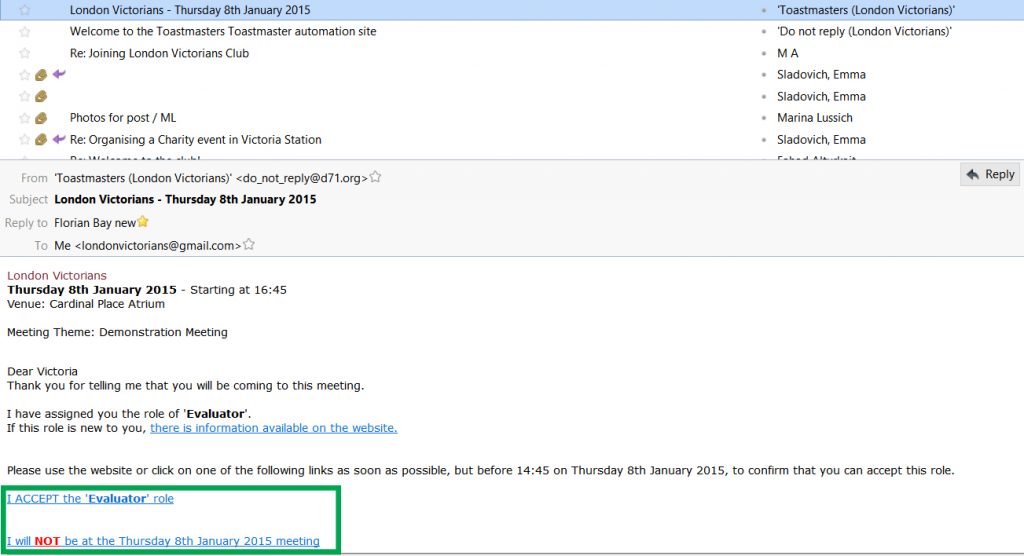
Task: Star the Photos for post / ML message
Action: (x=25, y=118)
